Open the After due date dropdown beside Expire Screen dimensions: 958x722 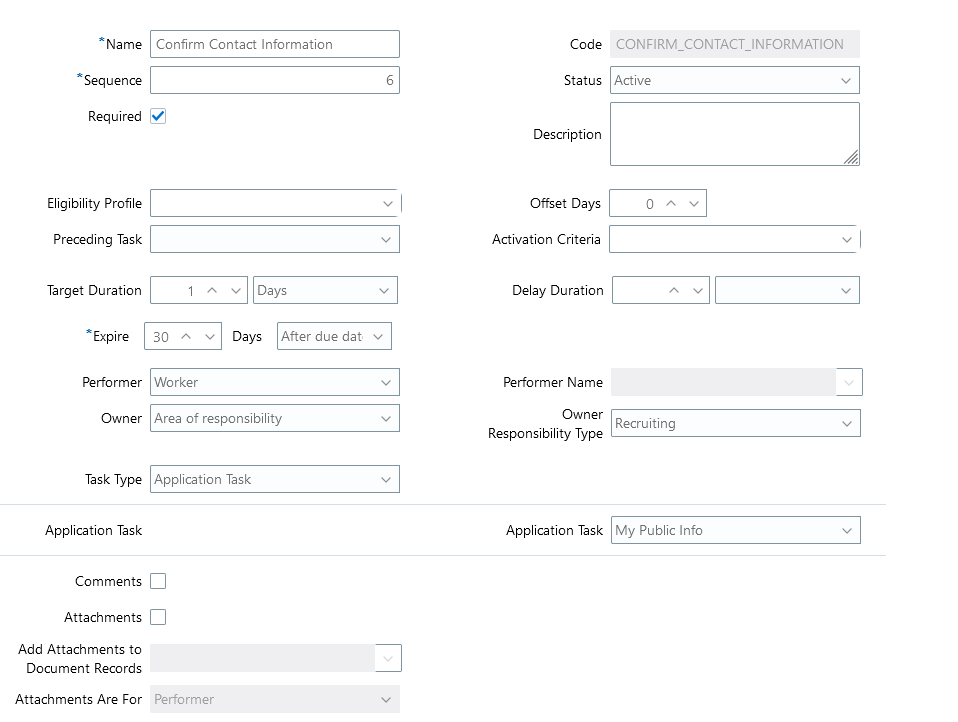click(x=379, y=336)
